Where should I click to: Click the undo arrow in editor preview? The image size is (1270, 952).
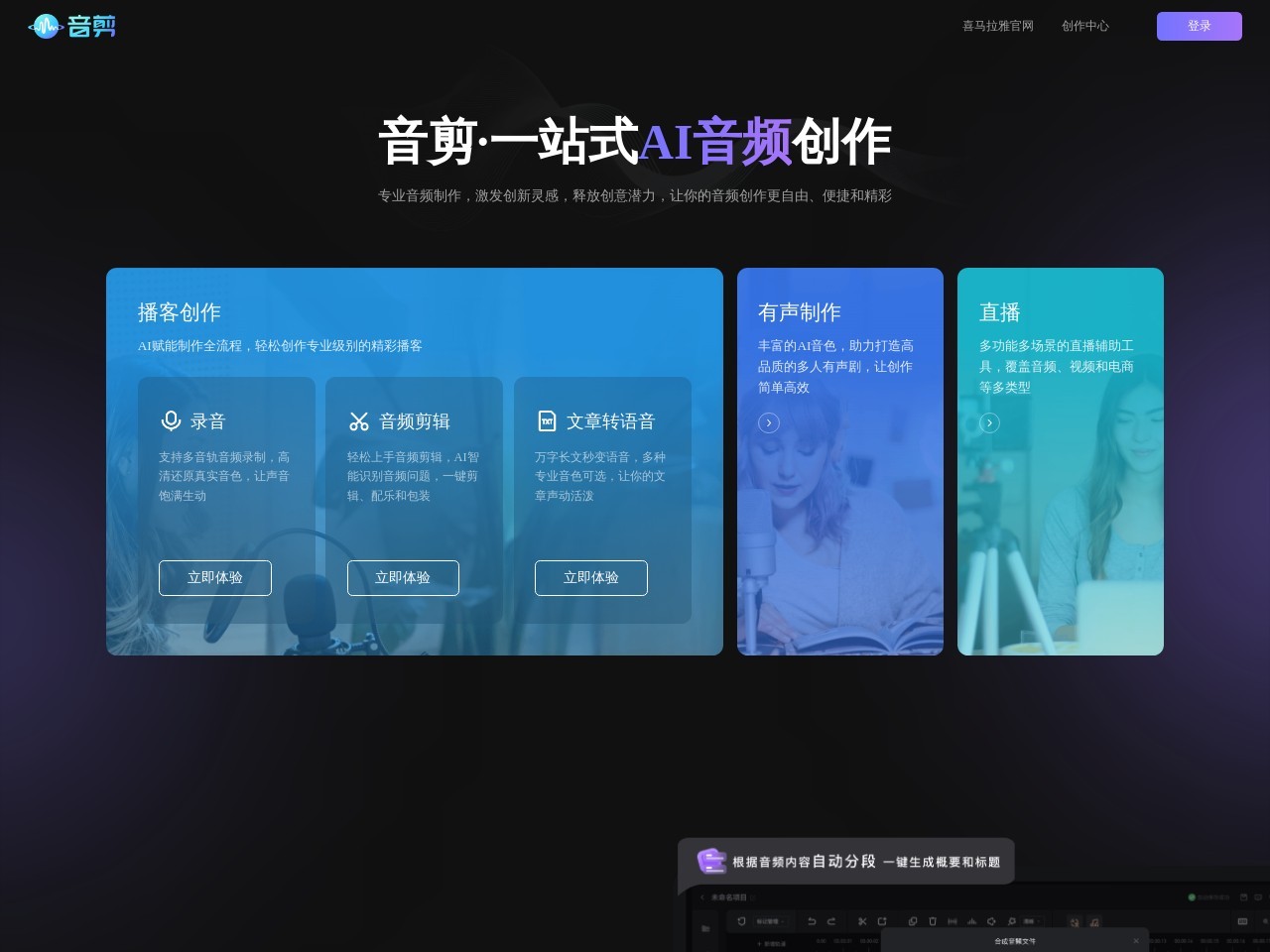(x=812, y=921)
